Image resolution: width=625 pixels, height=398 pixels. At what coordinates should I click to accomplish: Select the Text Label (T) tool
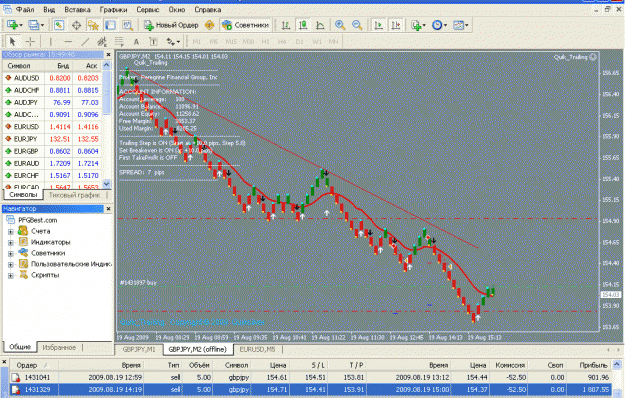(153, 41)
